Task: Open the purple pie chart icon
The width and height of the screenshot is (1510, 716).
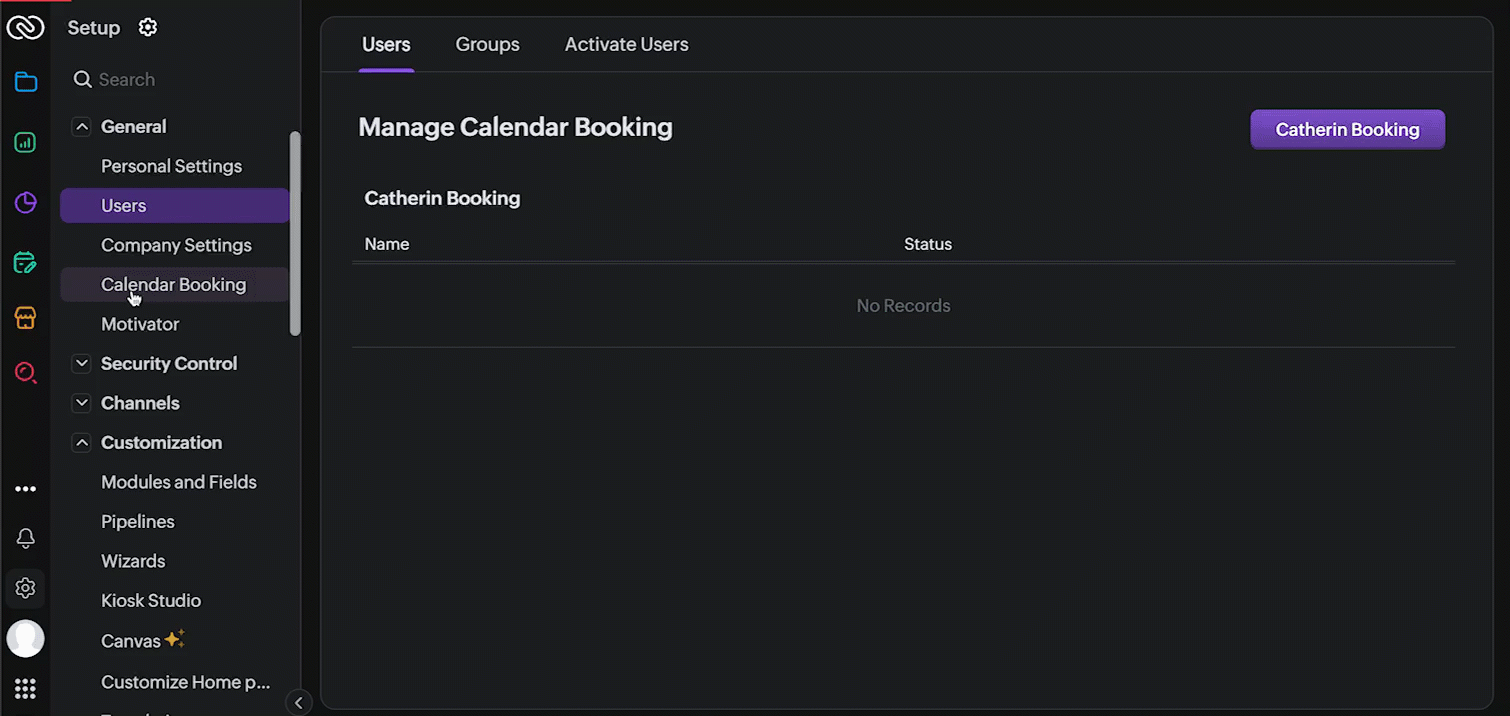Action: (26, 203)
